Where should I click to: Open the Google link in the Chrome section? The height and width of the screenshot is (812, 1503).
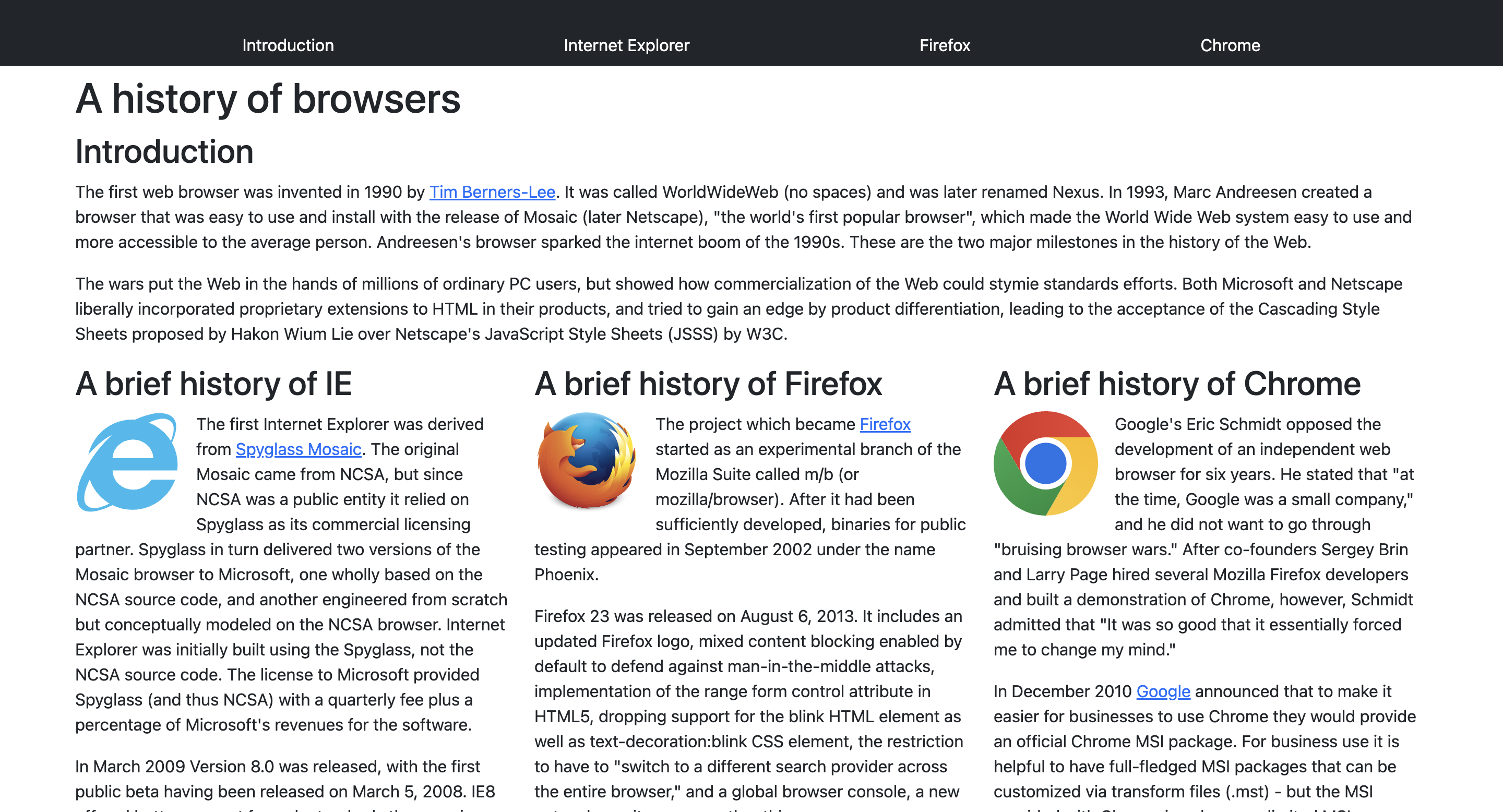(1163, 691)
